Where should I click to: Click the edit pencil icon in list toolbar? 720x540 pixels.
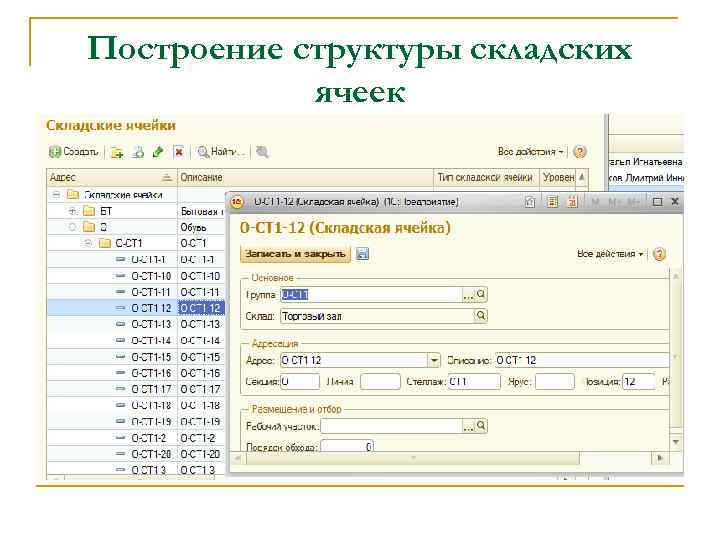coord(158,152)
